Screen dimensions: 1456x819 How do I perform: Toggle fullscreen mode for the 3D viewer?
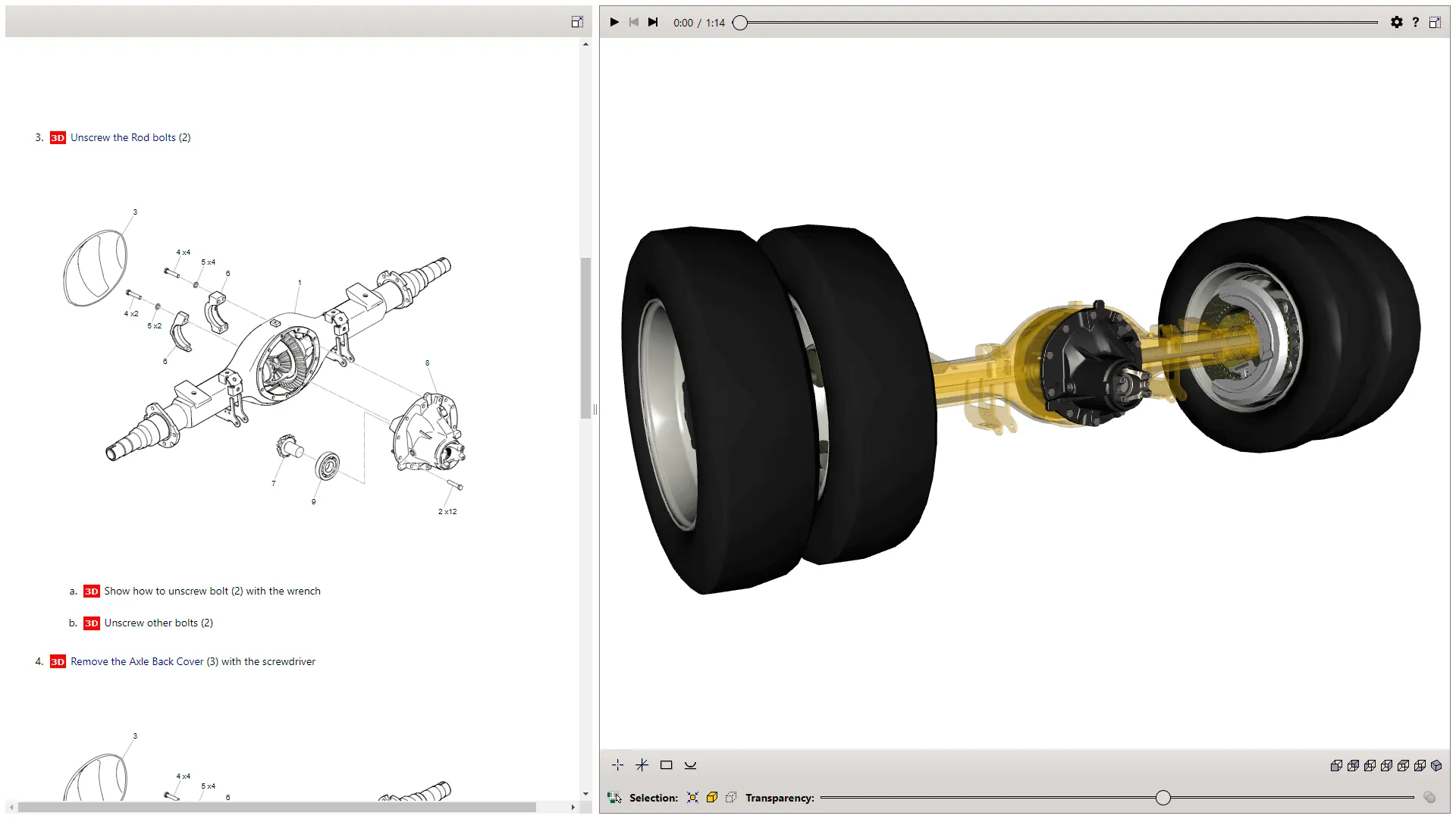click(x=1434, y=22)
